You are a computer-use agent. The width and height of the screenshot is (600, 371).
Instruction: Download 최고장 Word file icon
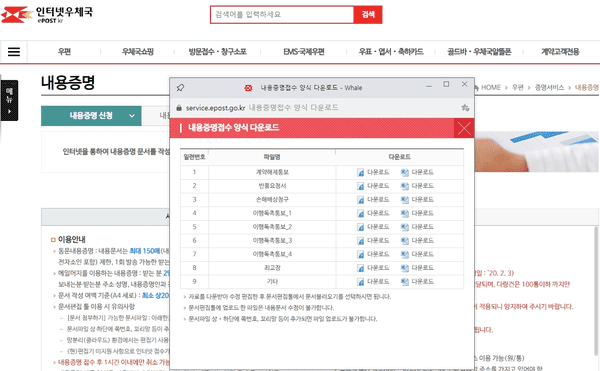(x=404, y=268)
